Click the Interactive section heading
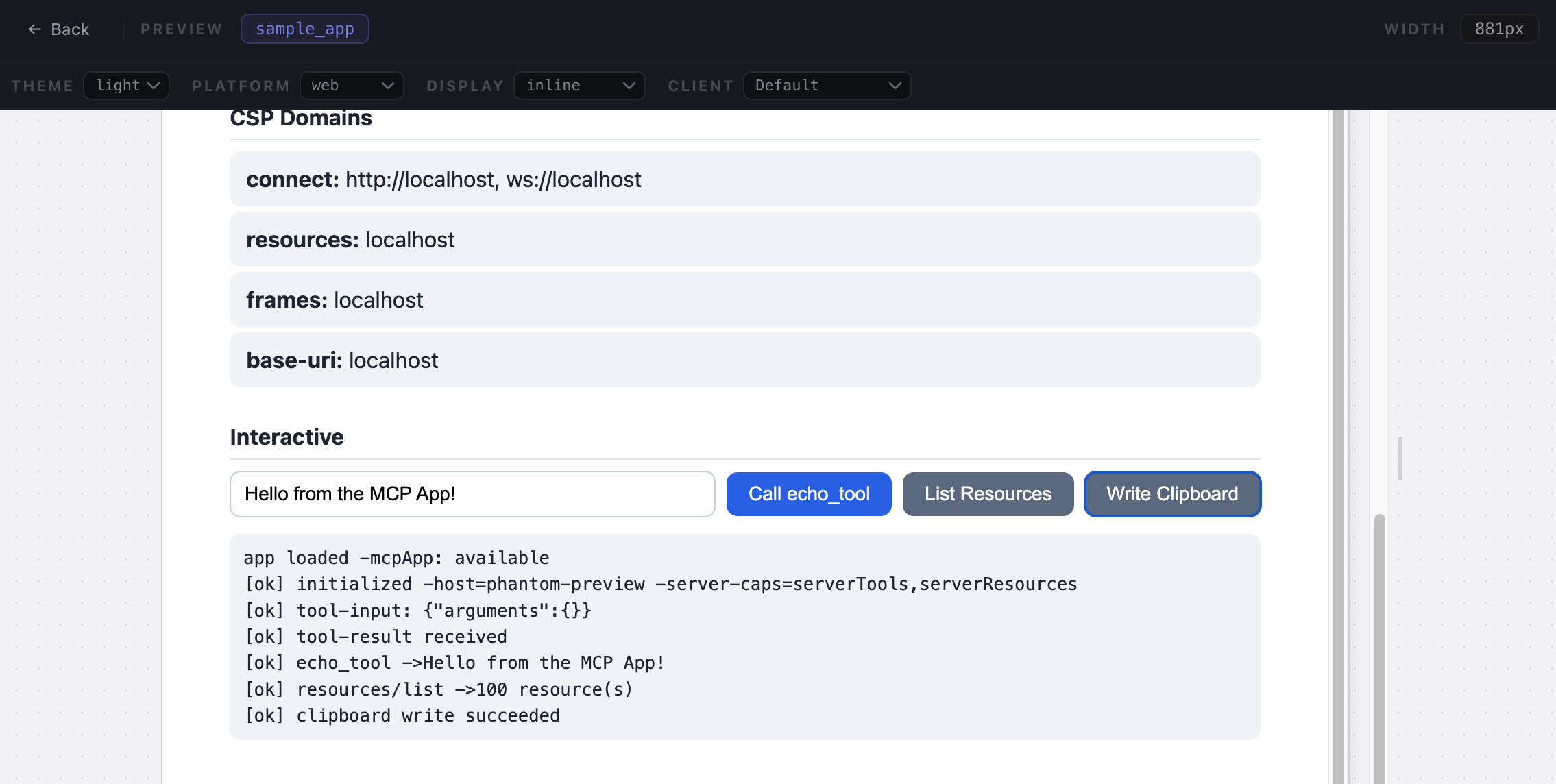The image size is (1556, 784). coord(287,437)
